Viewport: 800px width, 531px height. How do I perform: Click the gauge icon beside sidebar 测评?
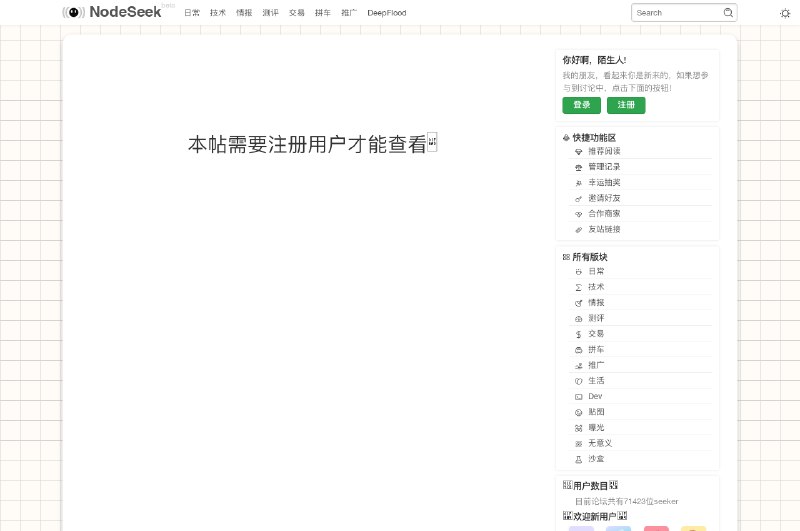[x=579, y=319]
